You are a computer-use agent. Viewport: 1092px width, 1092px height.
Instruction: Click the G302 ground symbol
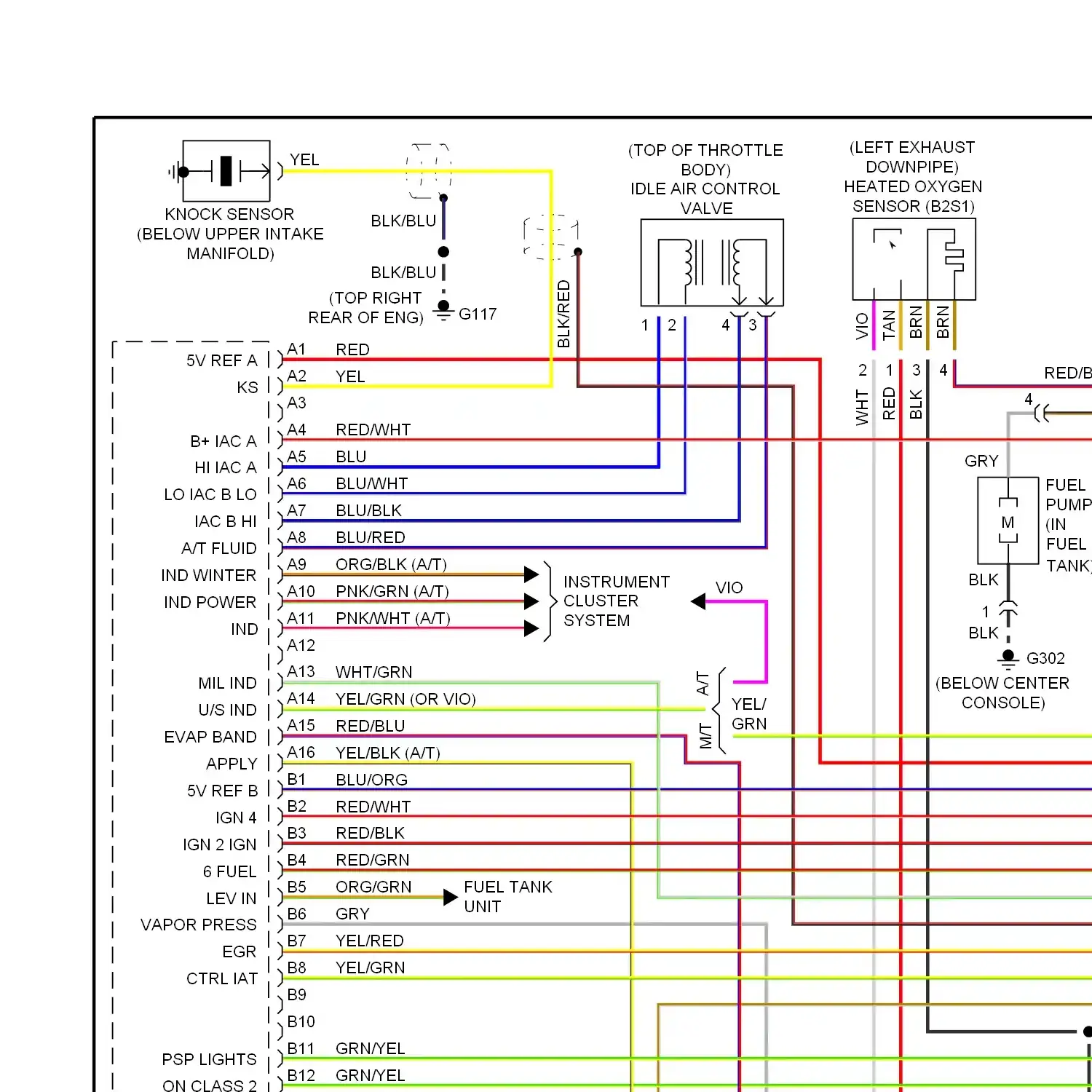click(x=1008, y=658)
